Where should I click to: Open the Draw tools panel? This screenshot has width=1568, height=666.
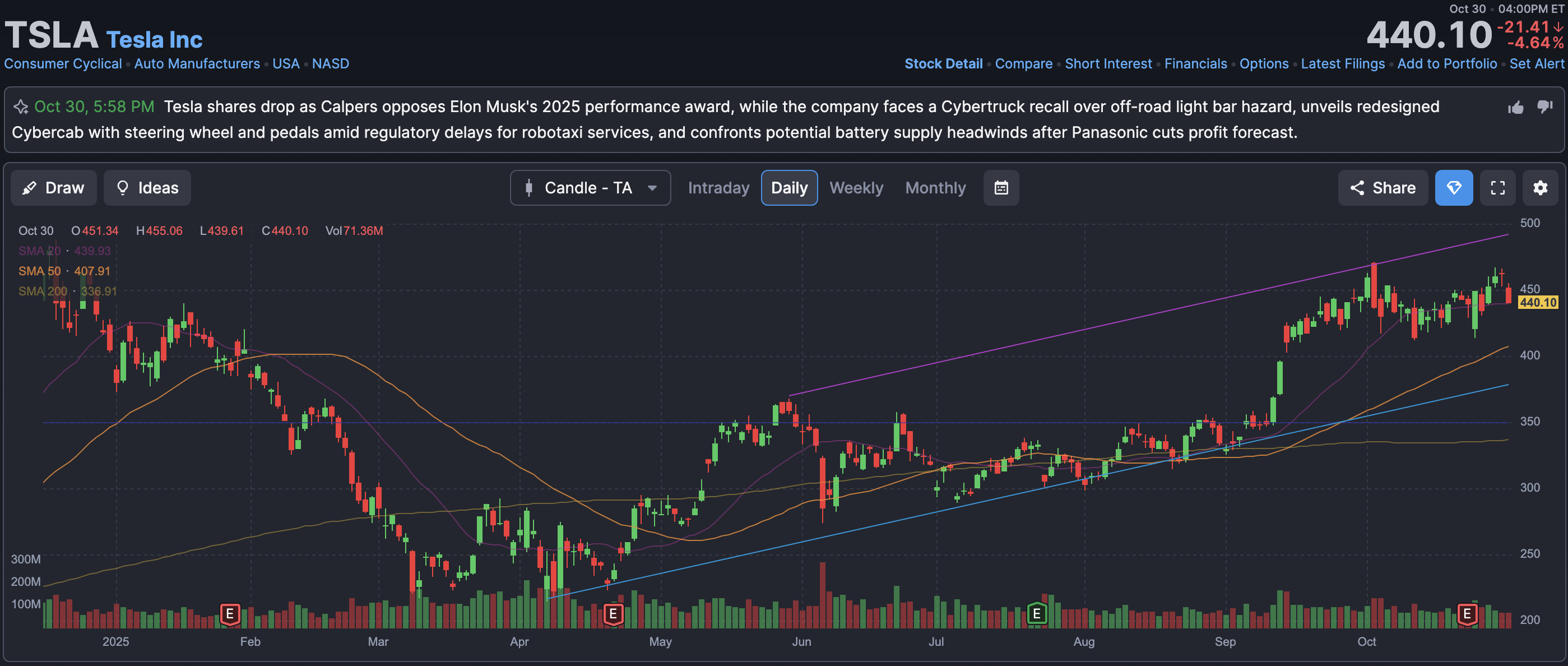pos(54,187)
